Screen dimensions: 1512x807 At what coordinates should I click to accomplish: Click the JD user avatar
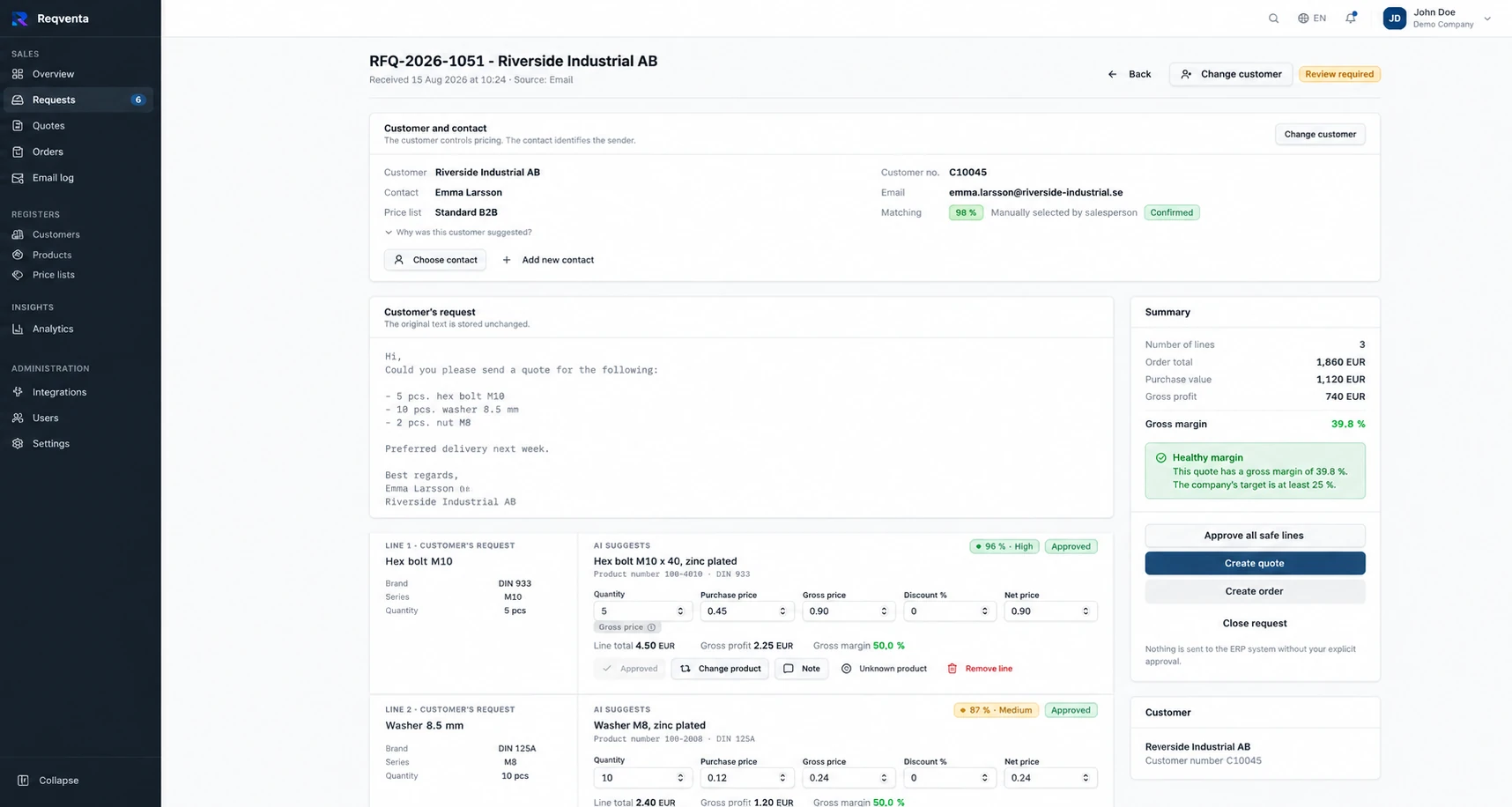click(x=1395, y=19)
